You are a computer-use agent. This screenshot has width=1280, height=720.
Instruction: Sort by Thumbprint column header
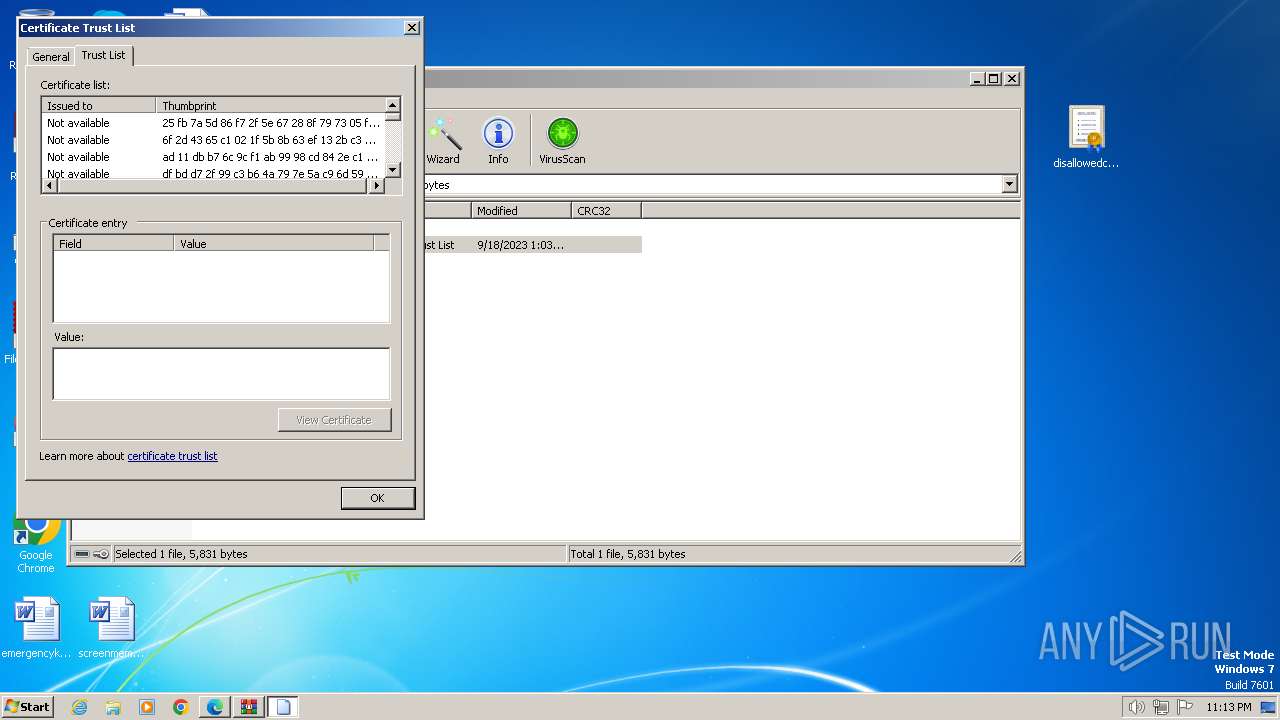[x=270, y=105]
